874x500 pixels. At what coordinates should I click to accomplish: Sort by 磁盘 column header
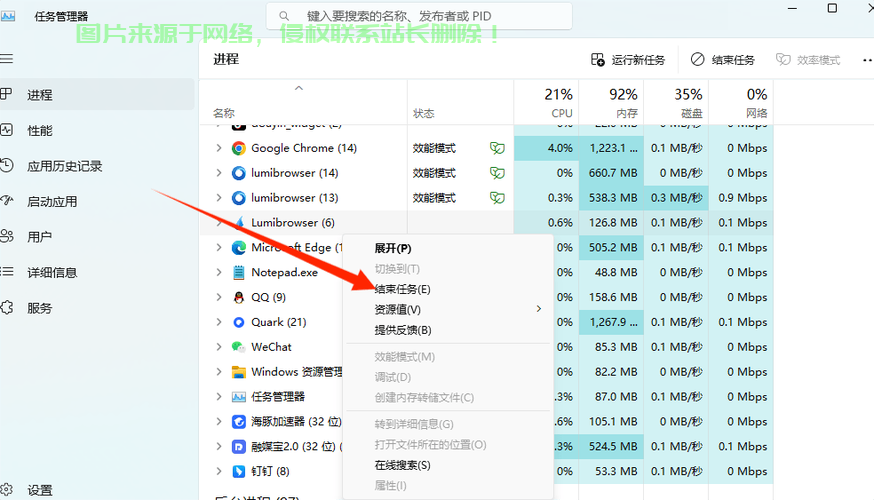click(676, 102)
